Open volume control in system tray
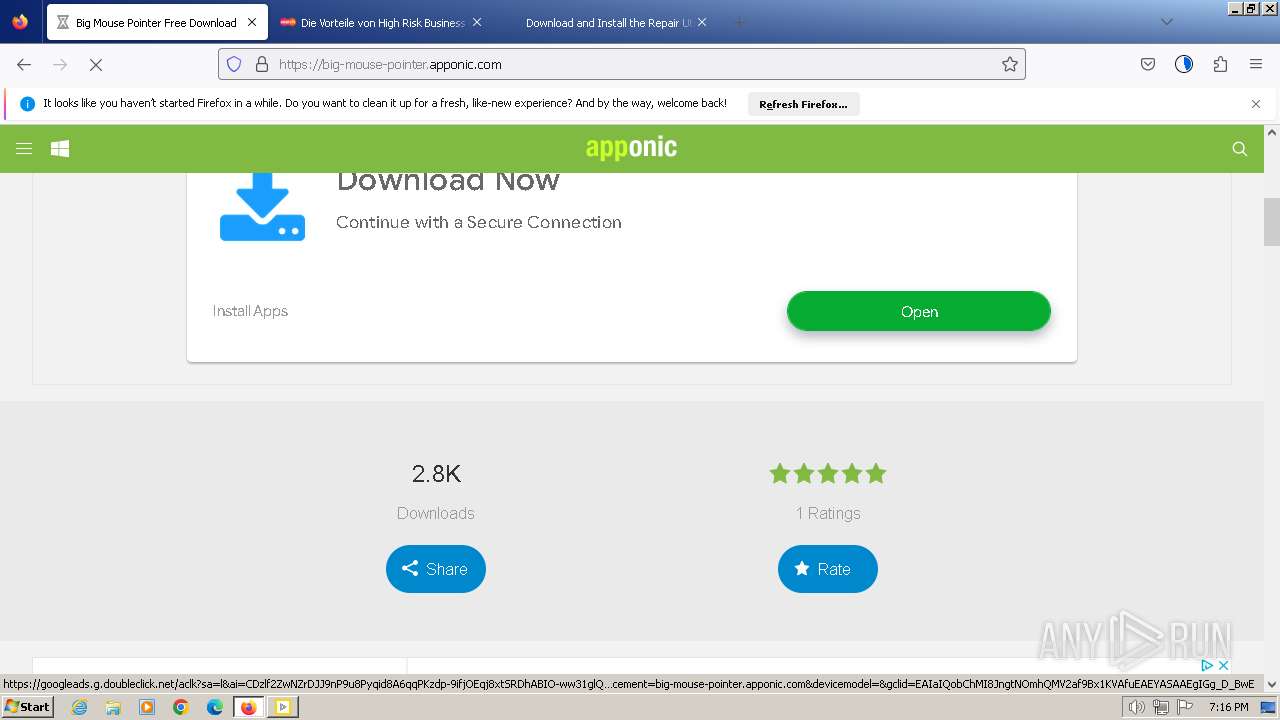The width and height of the screenshot is (1280, 720). coord(1136,707)
